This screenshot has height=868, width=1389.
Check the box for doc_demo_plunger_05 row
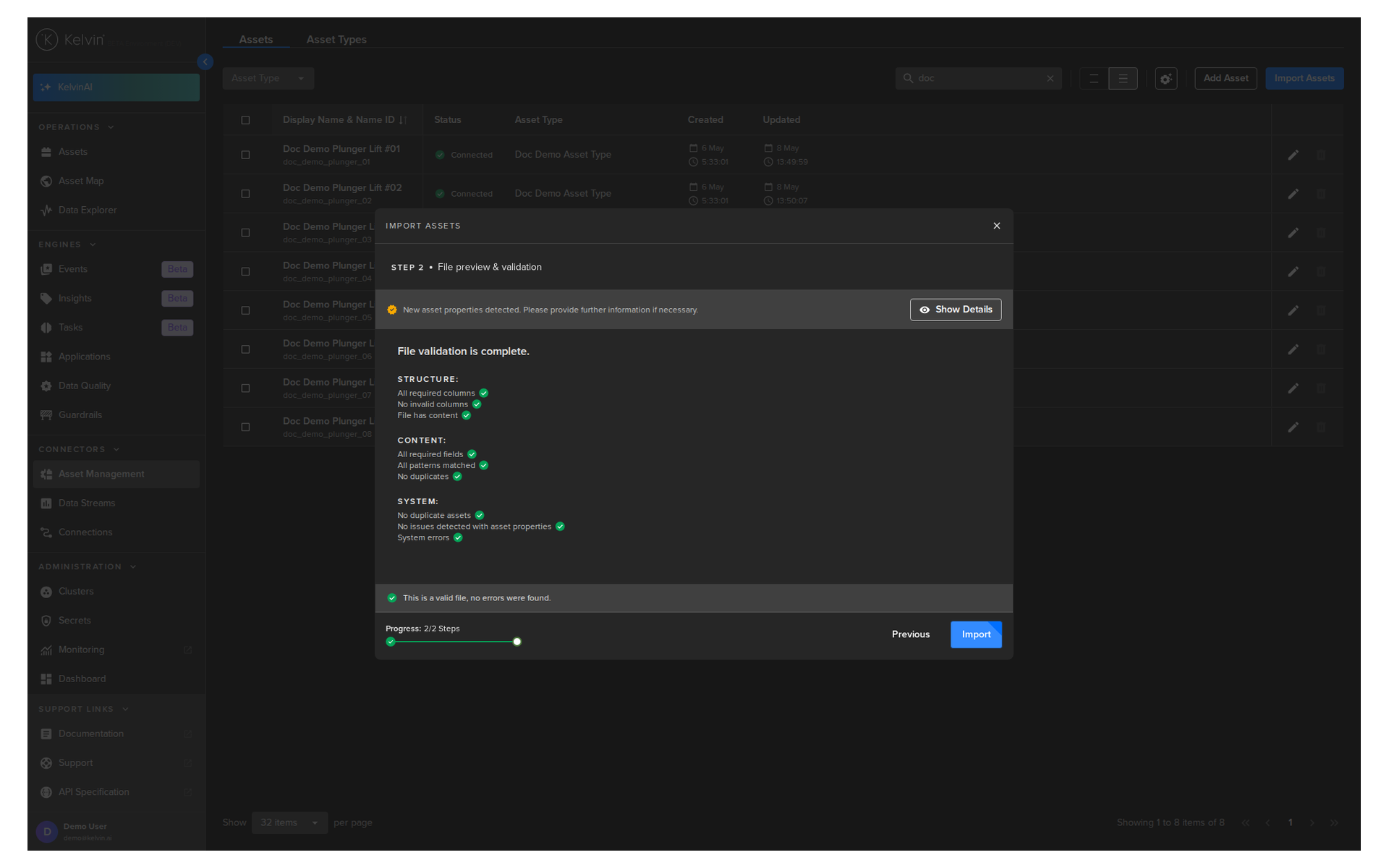(x=245, y=310)
